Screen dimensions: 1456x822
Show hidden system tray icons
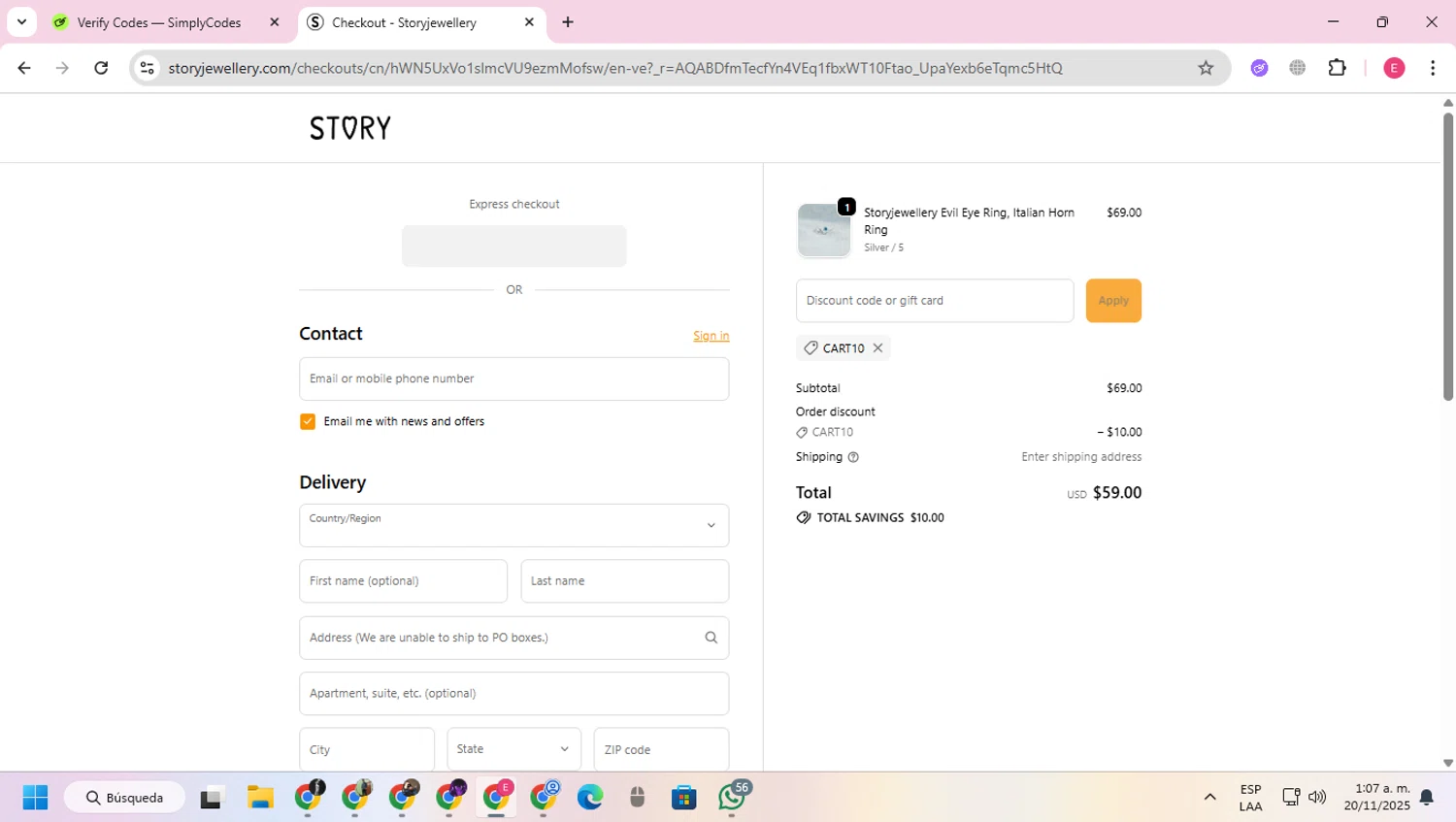(x=1209, y=797)
